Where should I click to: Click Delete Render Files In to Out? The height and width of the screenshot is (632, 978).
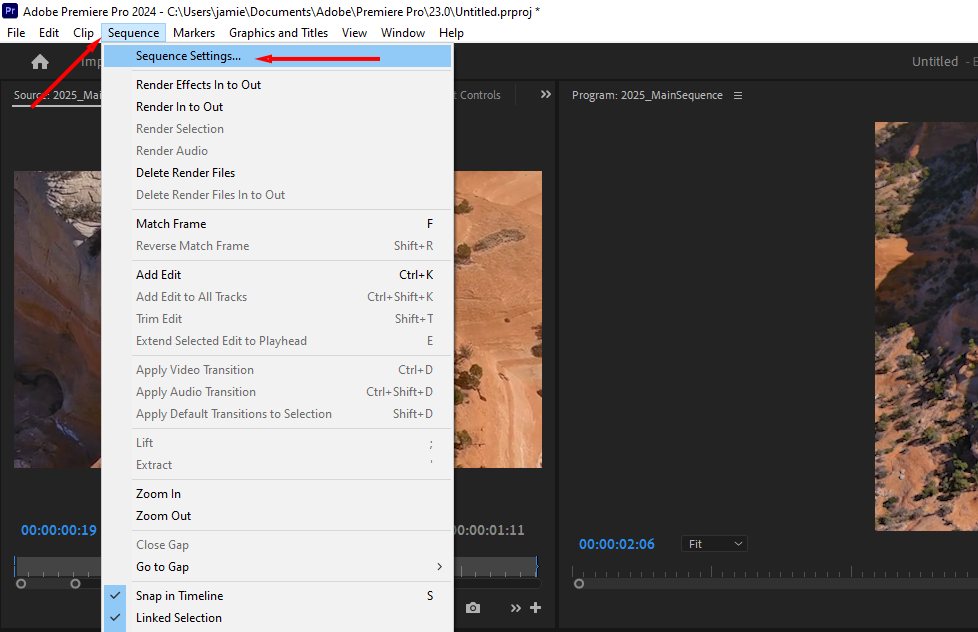click(278, 195)
